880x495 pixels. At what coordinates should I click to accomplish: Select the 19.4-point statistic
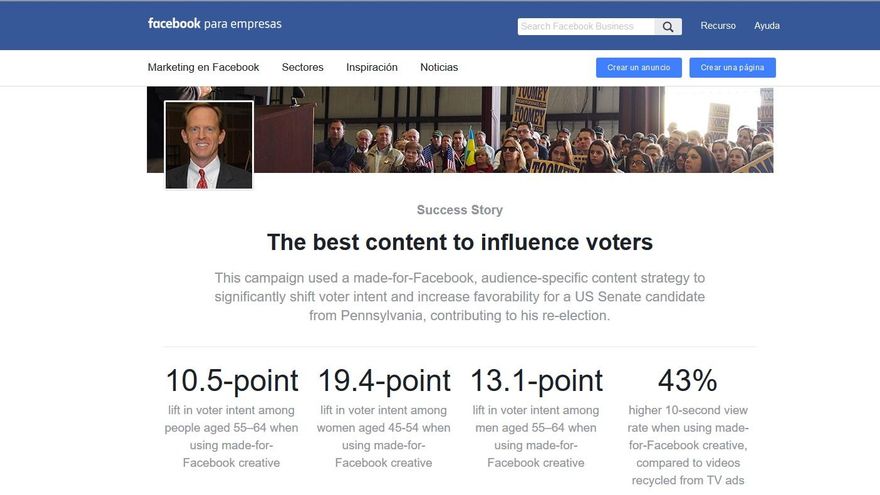[x=384, y=381]
